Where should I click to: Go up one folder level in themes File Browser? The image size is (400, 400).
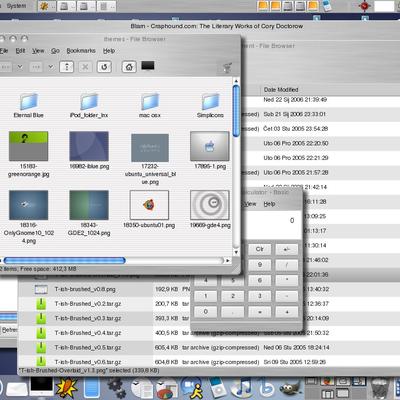(x=67, y=67)
